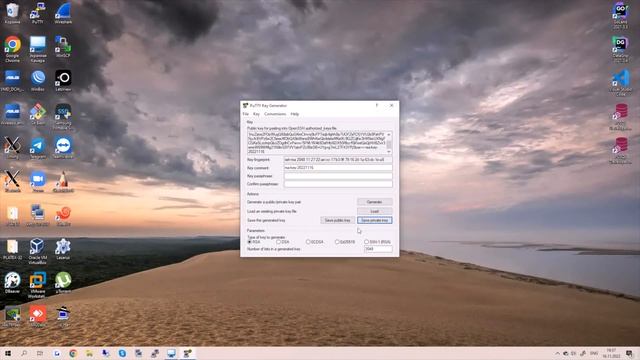Click Save public key
Viewport: 640px width, 360px height.
coord(338,220)
